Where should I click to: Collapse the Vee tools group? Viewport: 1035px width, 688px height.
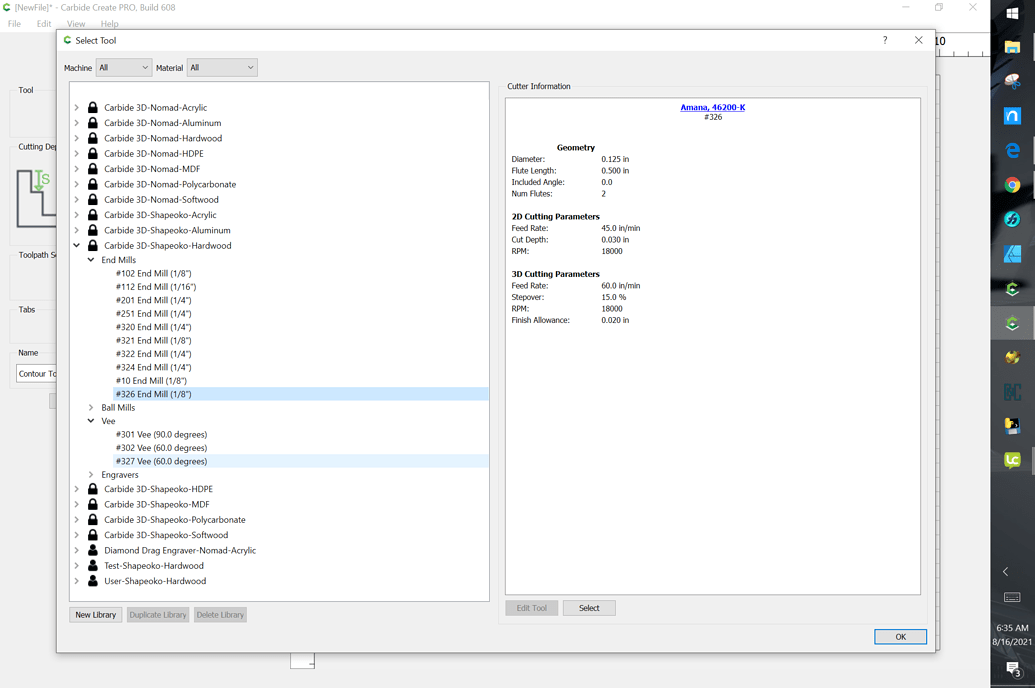point(91,421)
